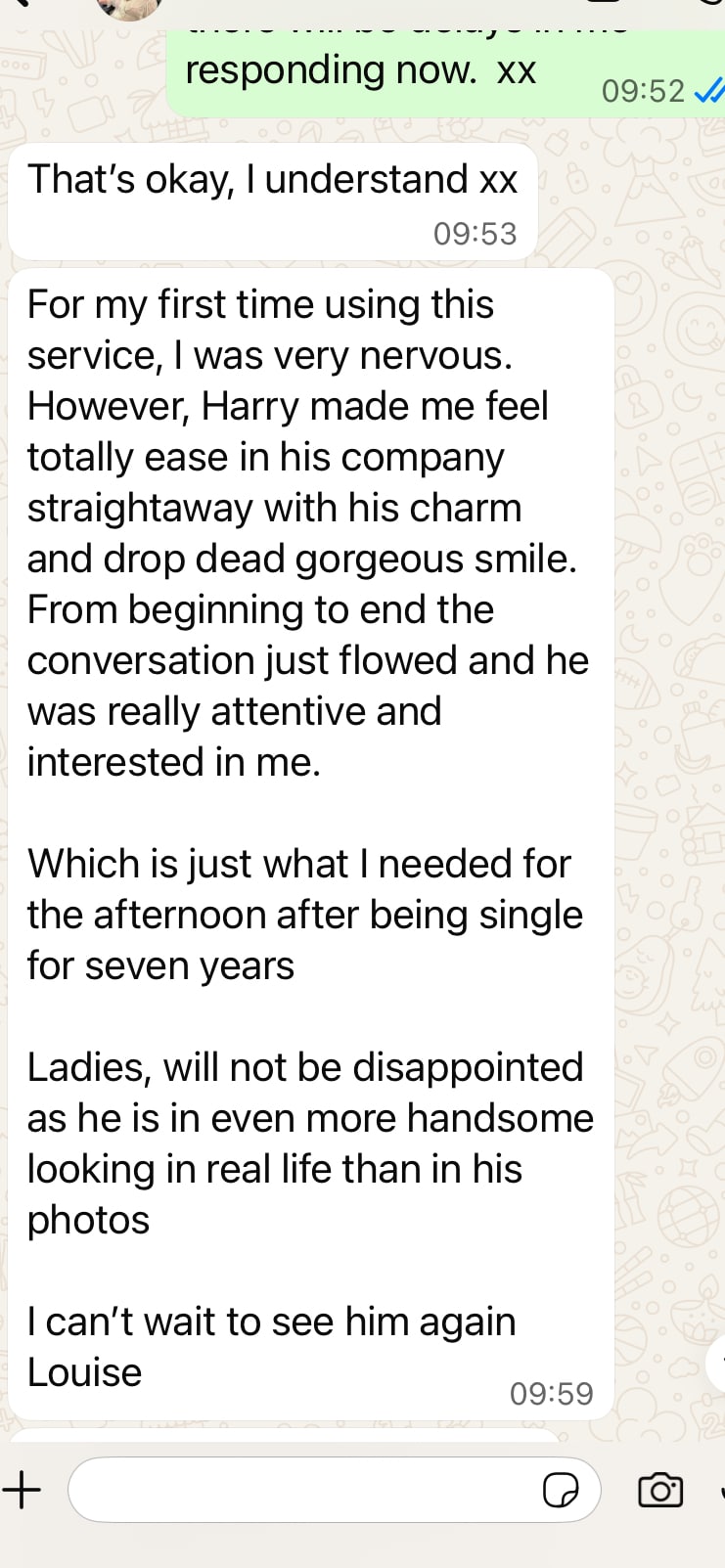The image size is (725, 1568).
Task: Tap the 09:59 timestamp
Action: click(551, 1394)
